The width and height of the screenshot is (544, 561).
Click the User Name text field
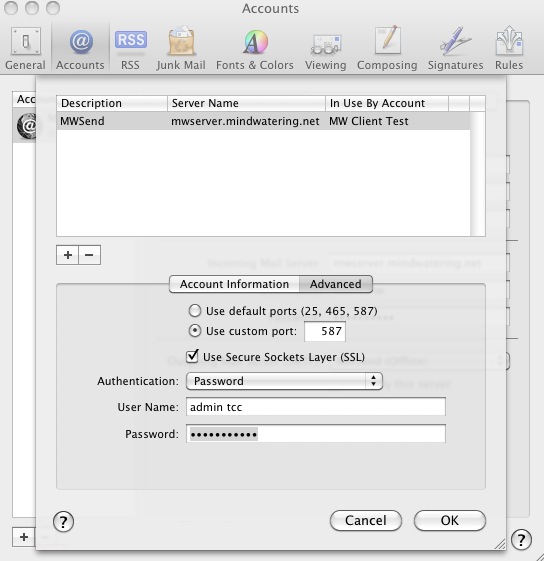316,407
